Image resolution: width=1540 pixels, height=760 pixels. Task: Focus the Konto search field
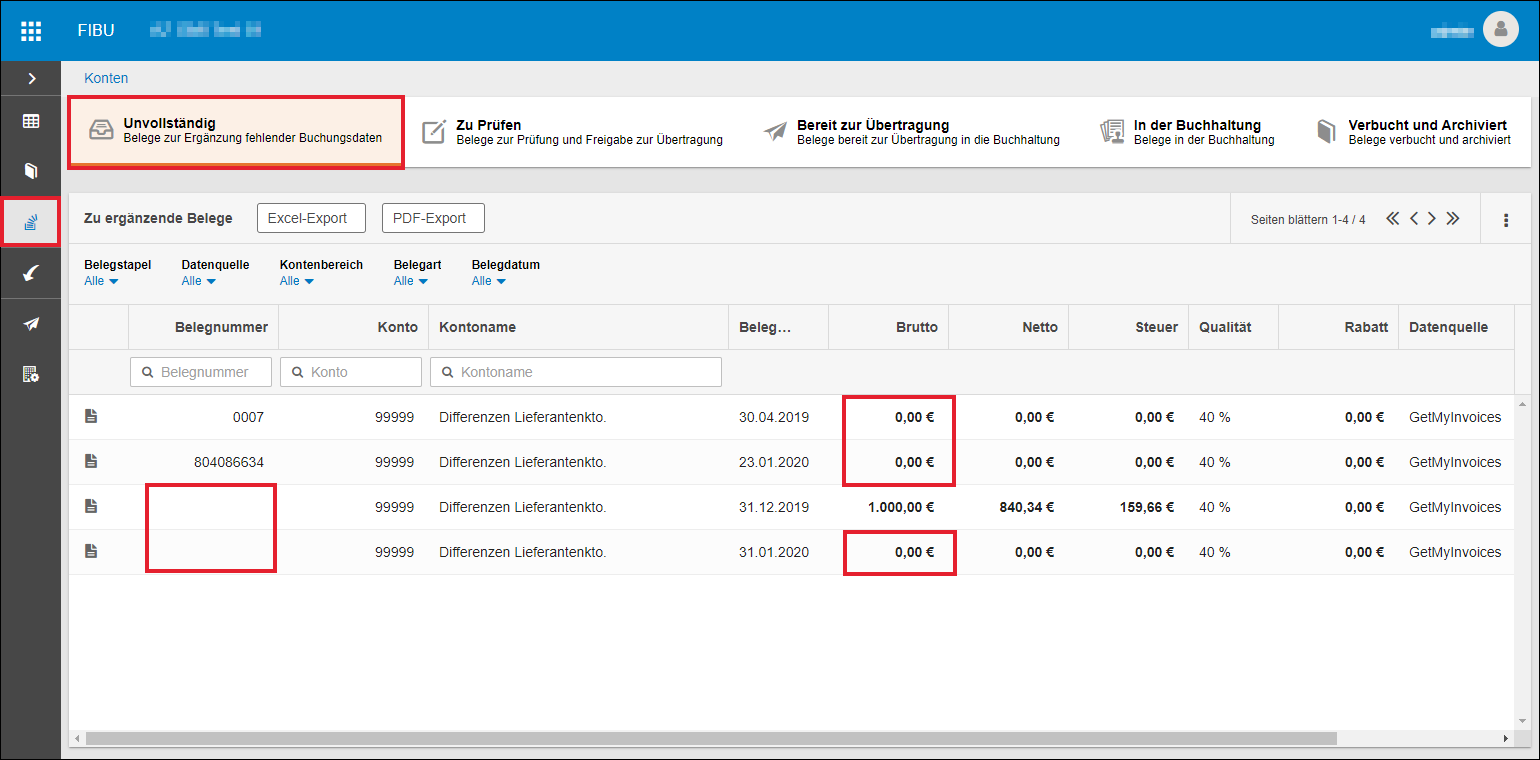click(x=351, y=372)
